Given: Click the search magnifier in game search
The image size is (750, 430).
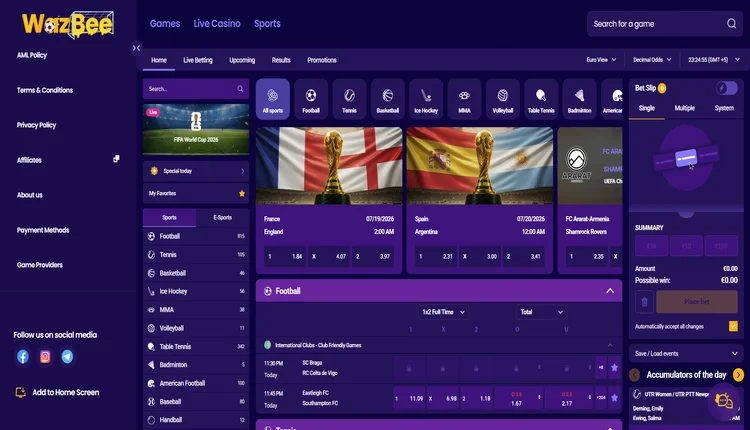Looking at the screenshot, I should (x=731, y=23).
